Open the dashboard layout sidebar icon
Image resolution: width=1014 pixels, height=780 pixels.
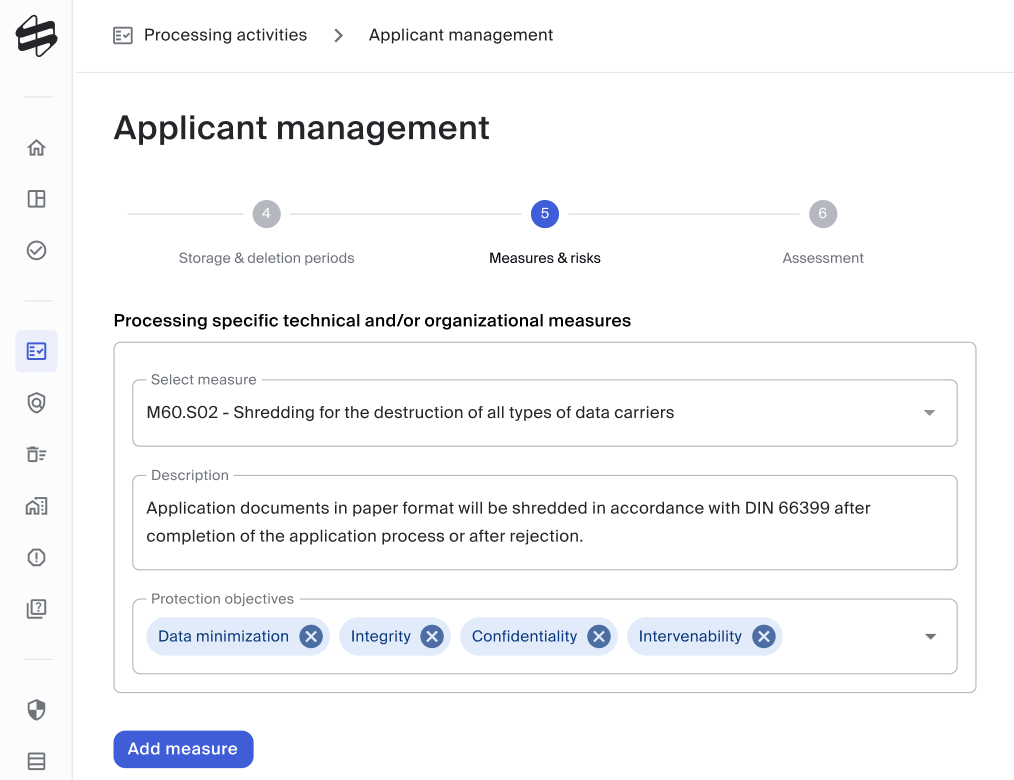[36, 199]
